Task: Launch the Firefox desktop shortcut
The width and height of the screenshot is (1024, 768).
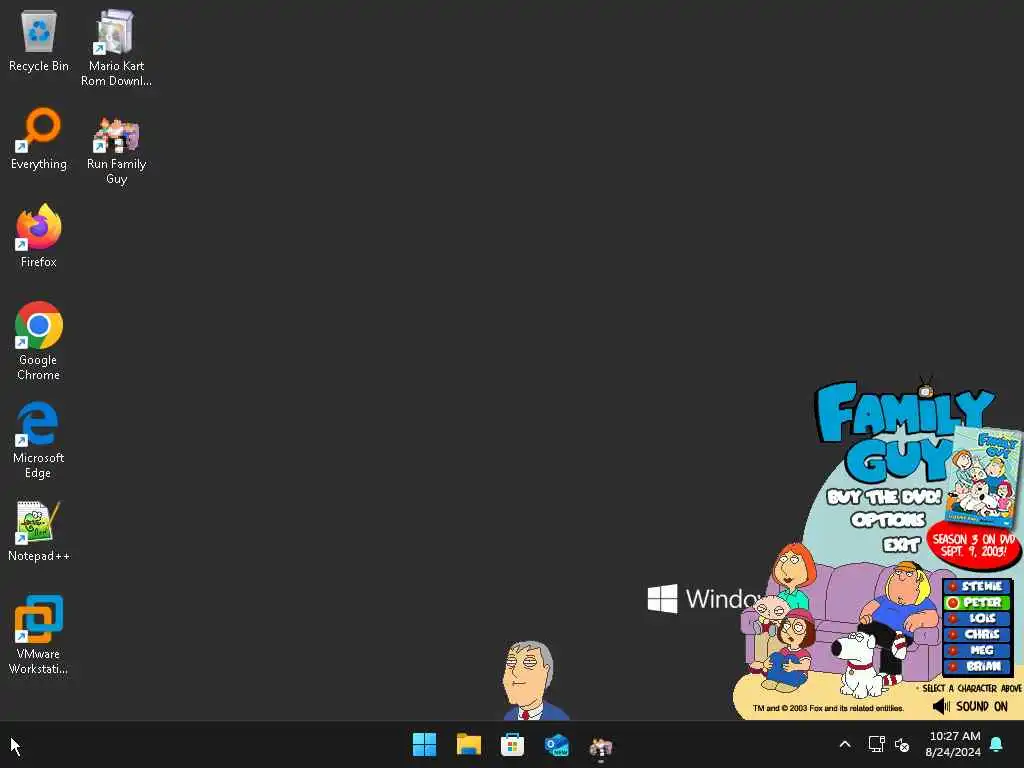Action: (x=39, y=236)
